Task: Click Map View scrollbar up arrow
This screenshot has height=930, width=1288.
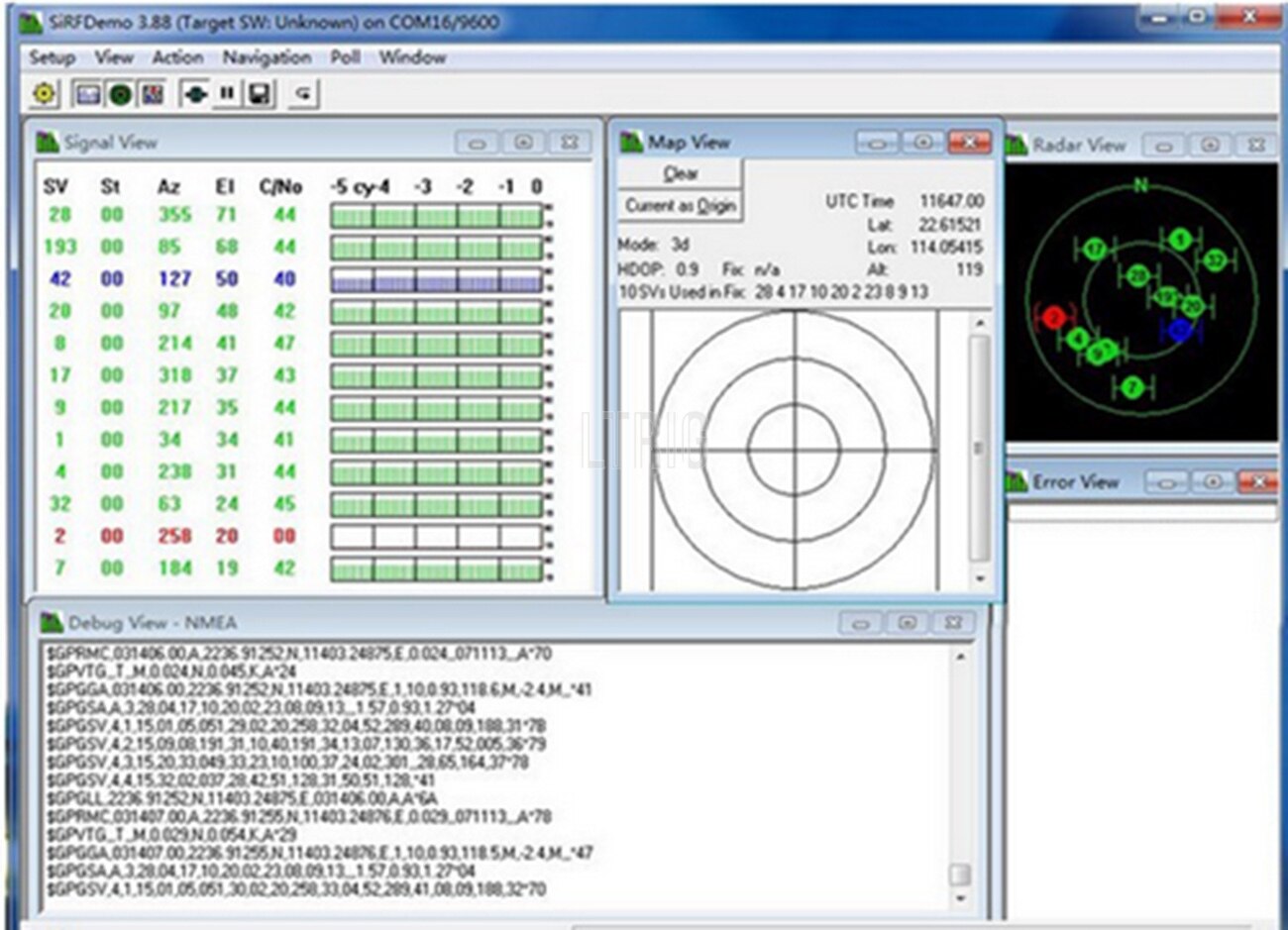Action: click(979, 323)
